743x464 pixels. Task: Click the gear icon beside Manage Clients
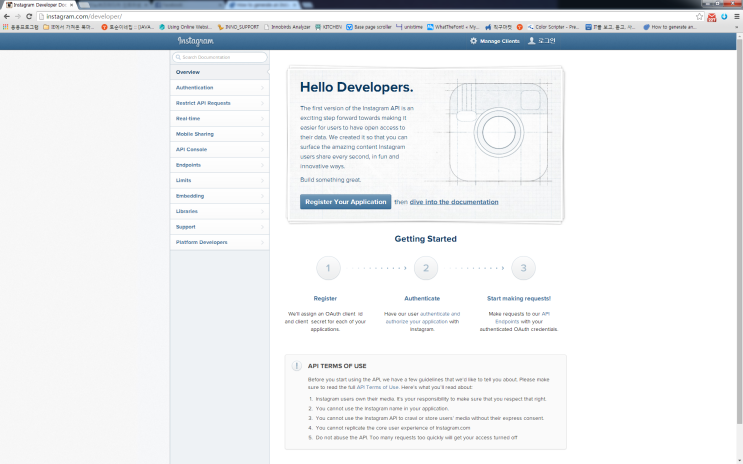click(473, 41)
